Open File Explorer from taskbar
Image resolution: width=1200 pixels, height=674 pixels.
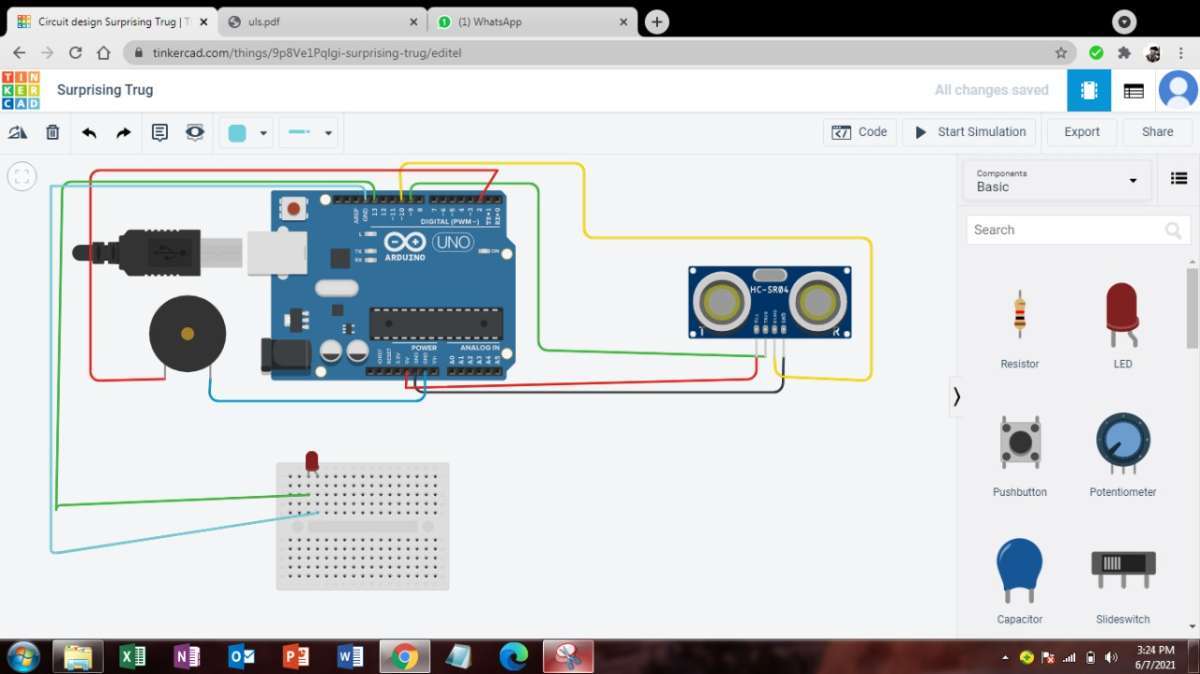pos(78,656)
